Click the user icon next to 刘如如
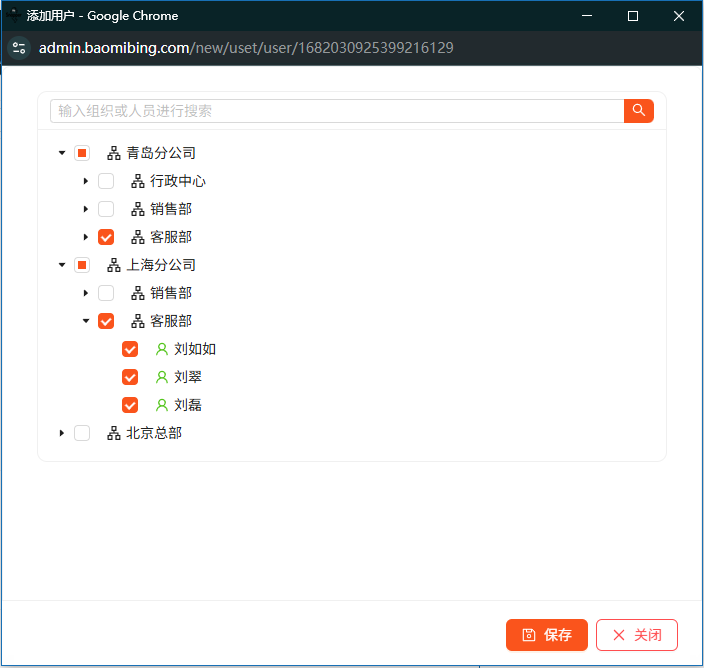This screenshot has width=704, height=668. coord(162,349)
